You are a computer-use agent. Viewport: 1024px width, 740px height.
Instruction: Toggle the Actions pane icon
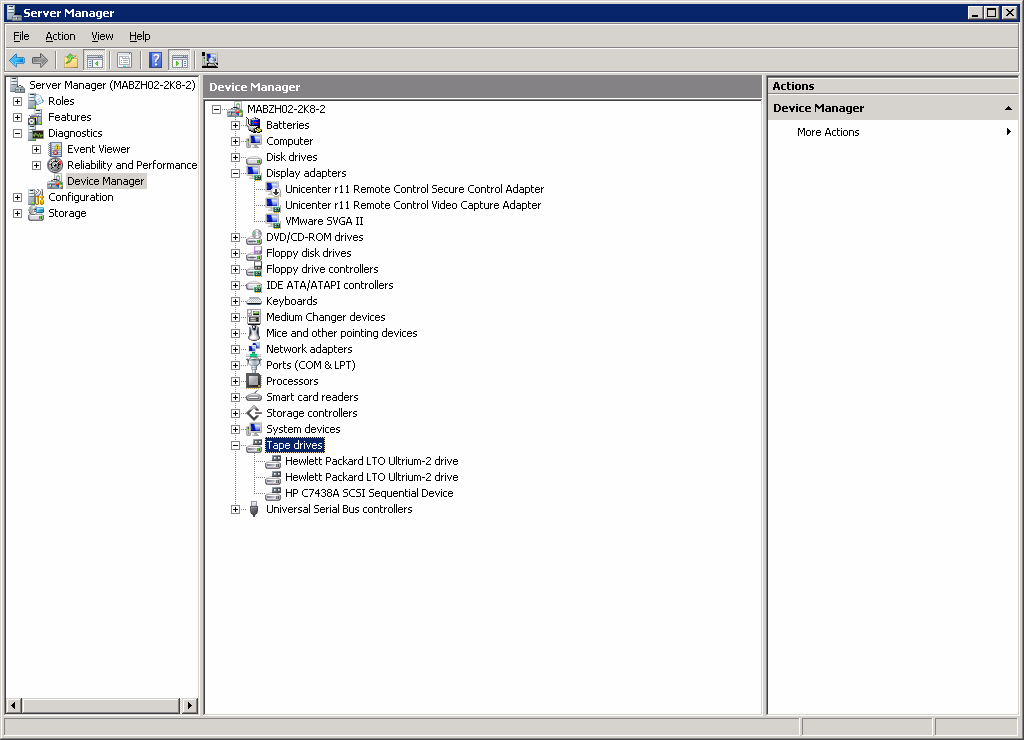(179, 59)
